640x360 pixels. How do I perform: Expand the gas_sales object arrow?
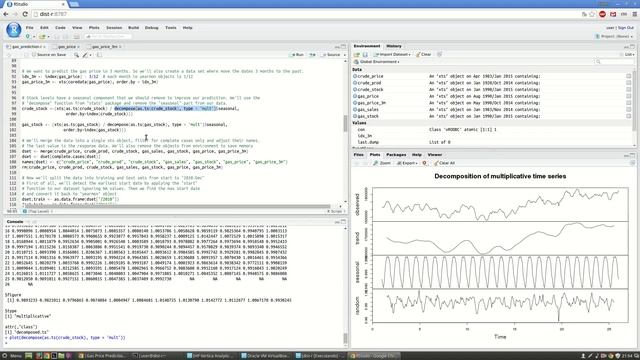point(355,109)
